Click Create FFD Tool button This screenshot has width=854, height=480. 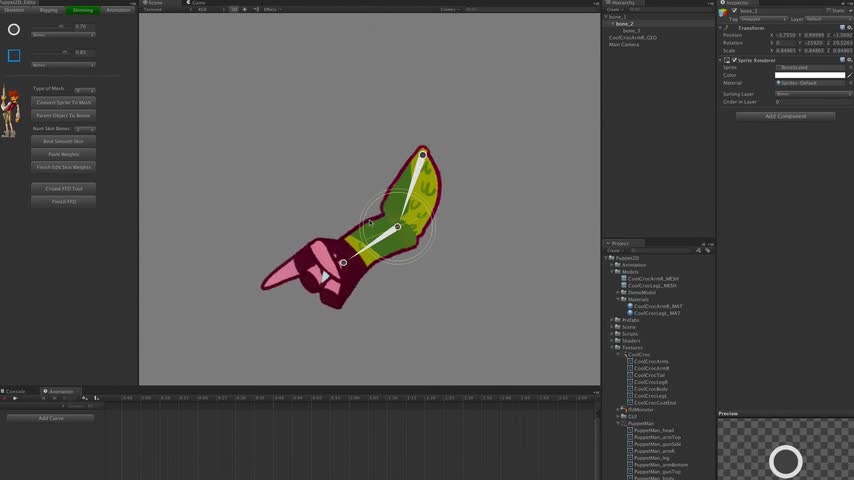click(x=64, y=189)
